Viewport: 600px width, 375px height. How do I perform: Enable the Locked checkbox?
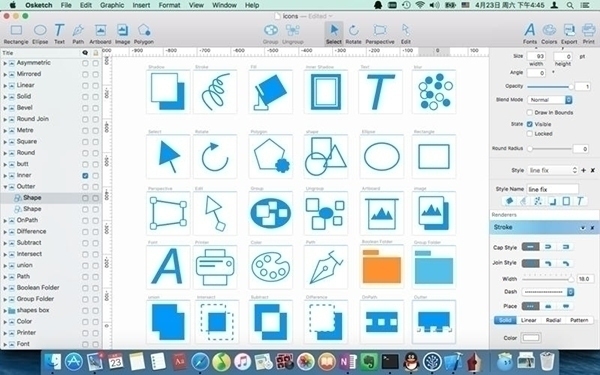[530, 134]
